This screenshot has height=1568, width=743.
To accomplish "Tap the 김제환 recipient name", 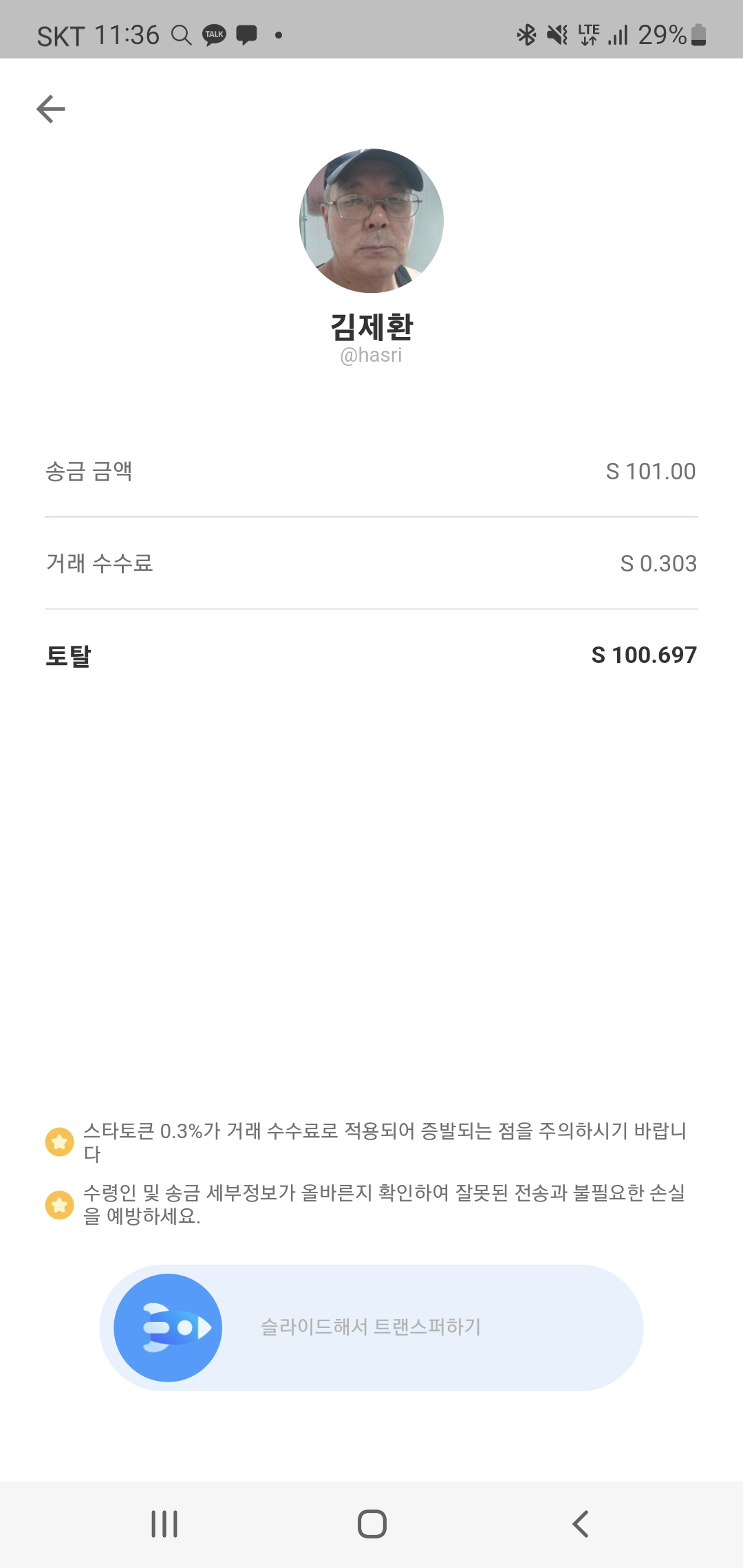I will pos(371,326).
